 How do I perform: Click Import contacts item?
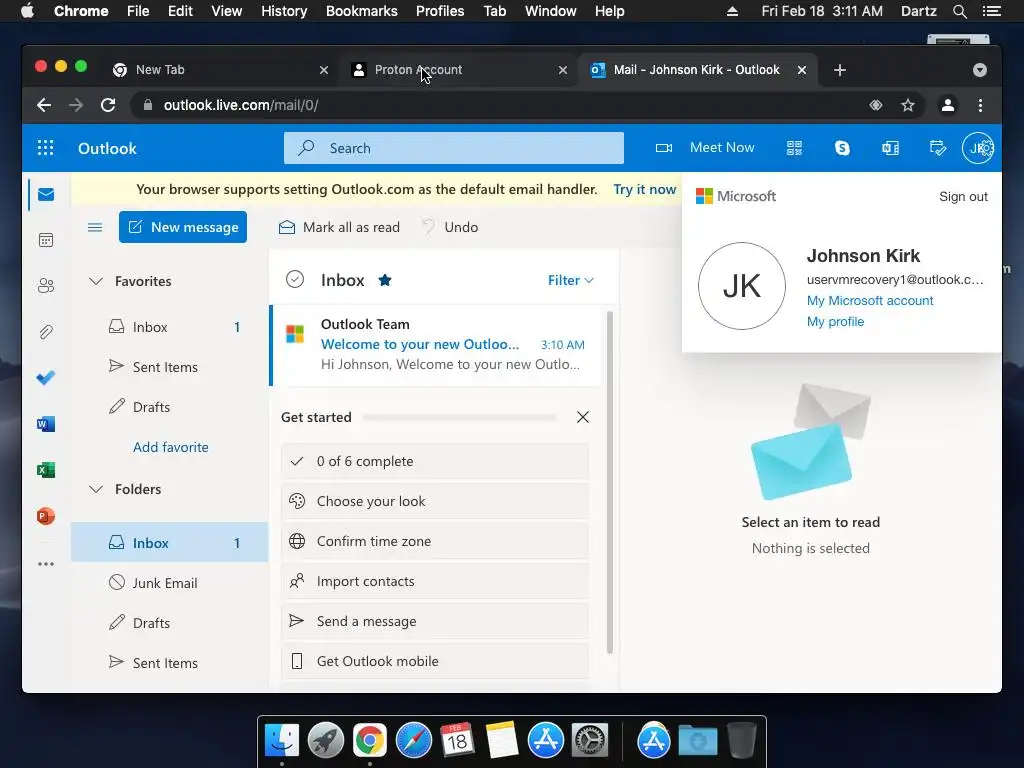tap(436, 581)
